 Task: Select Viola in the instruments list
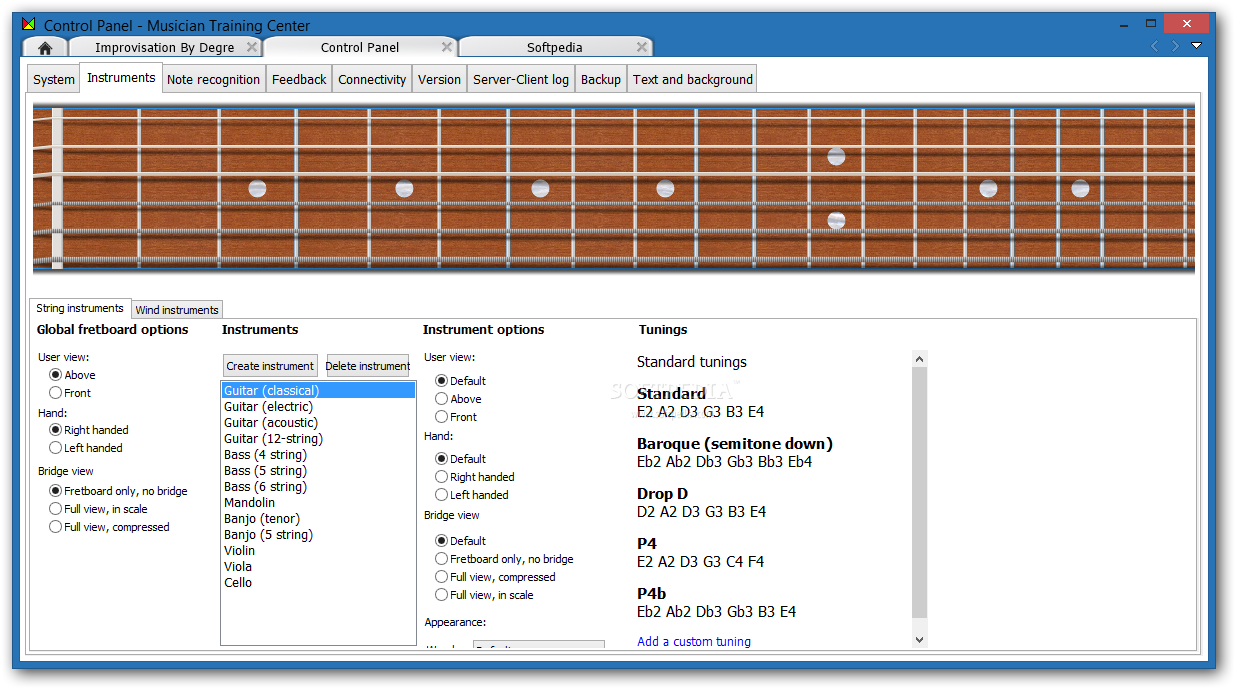click(318, 567)
